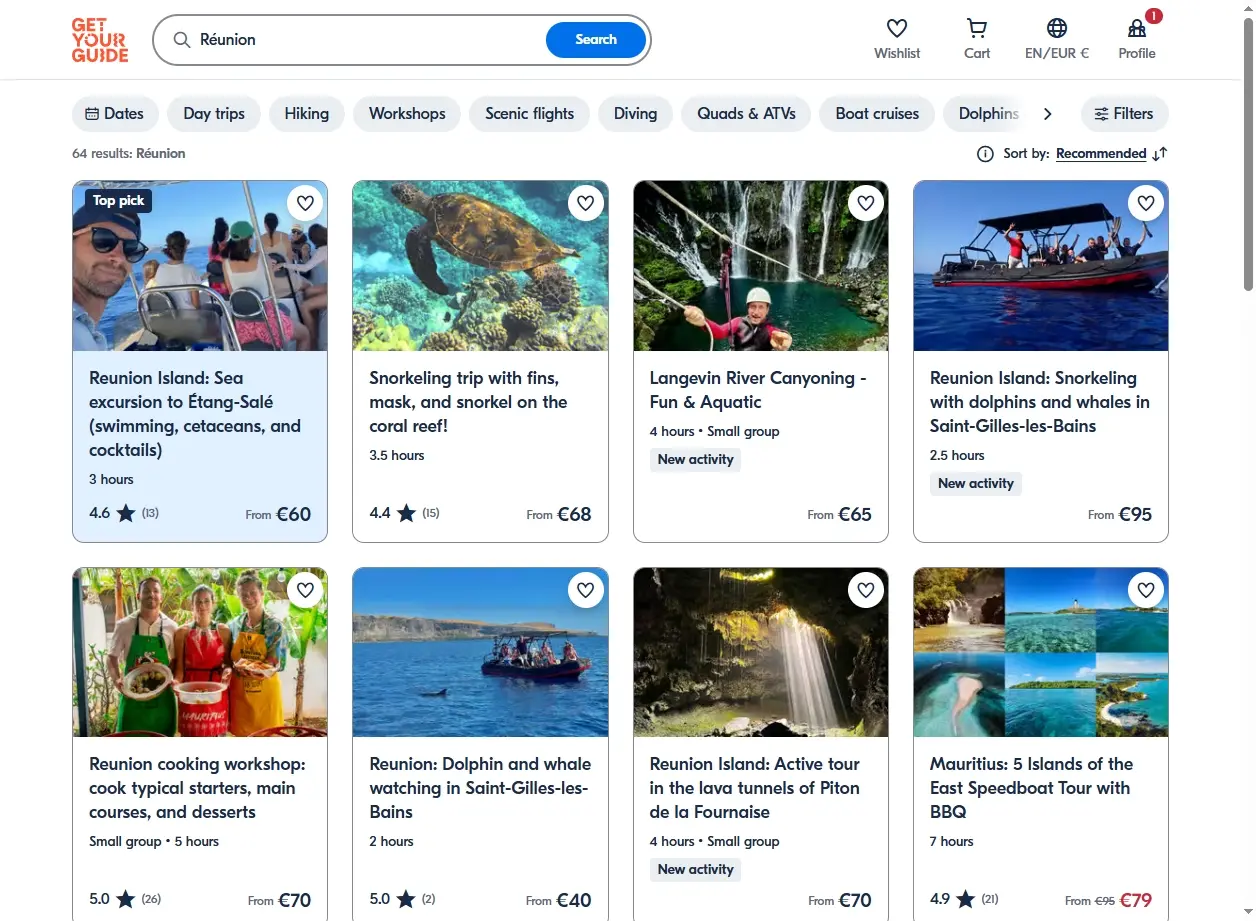Click the "64 results: Réunion" text
The height and width of the screenshot is (921, 1256).
pos(129,154)
